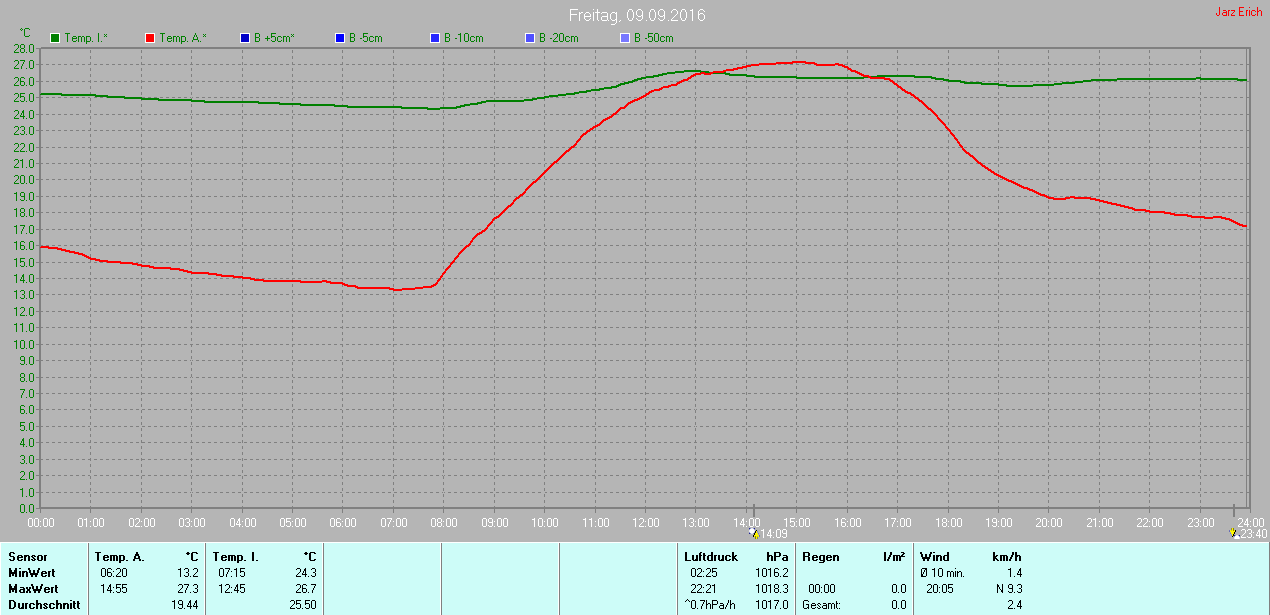Click the Freitag, 09.09.2016 chart title
Screen dimensions: 1270x615
point(636,15)
